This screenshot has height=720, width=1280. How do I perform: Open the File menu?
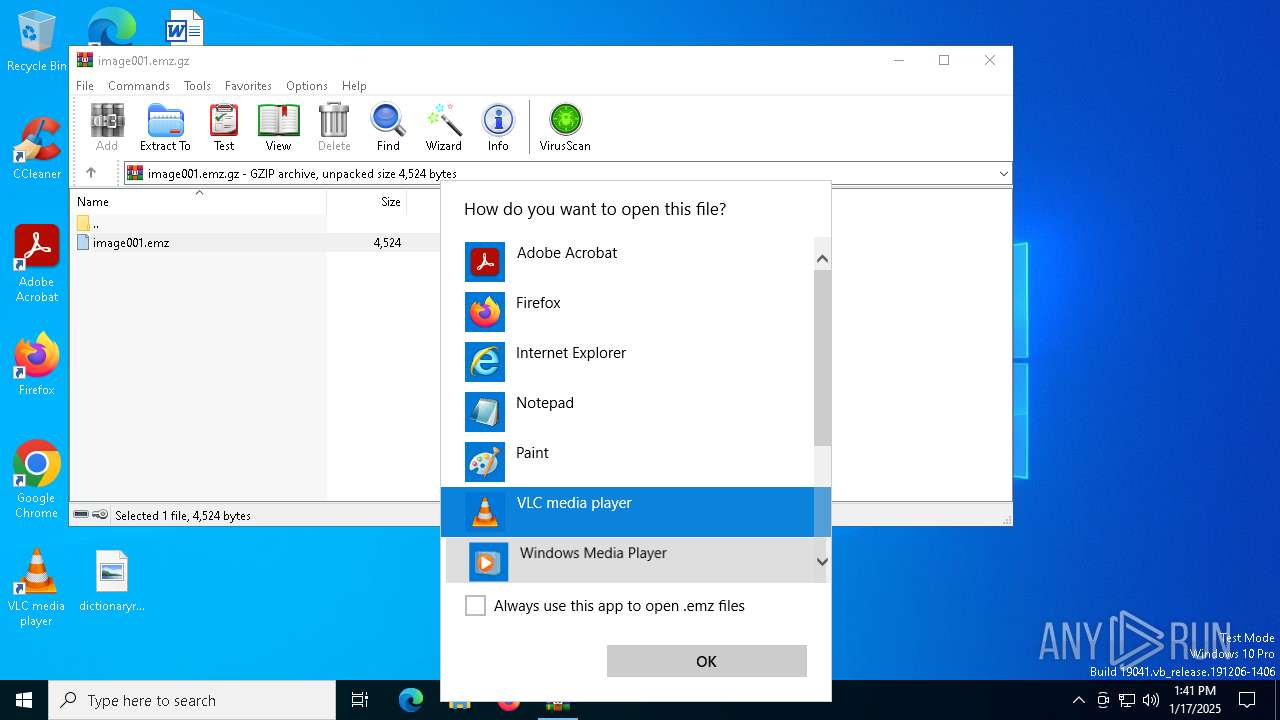[85, 86]
